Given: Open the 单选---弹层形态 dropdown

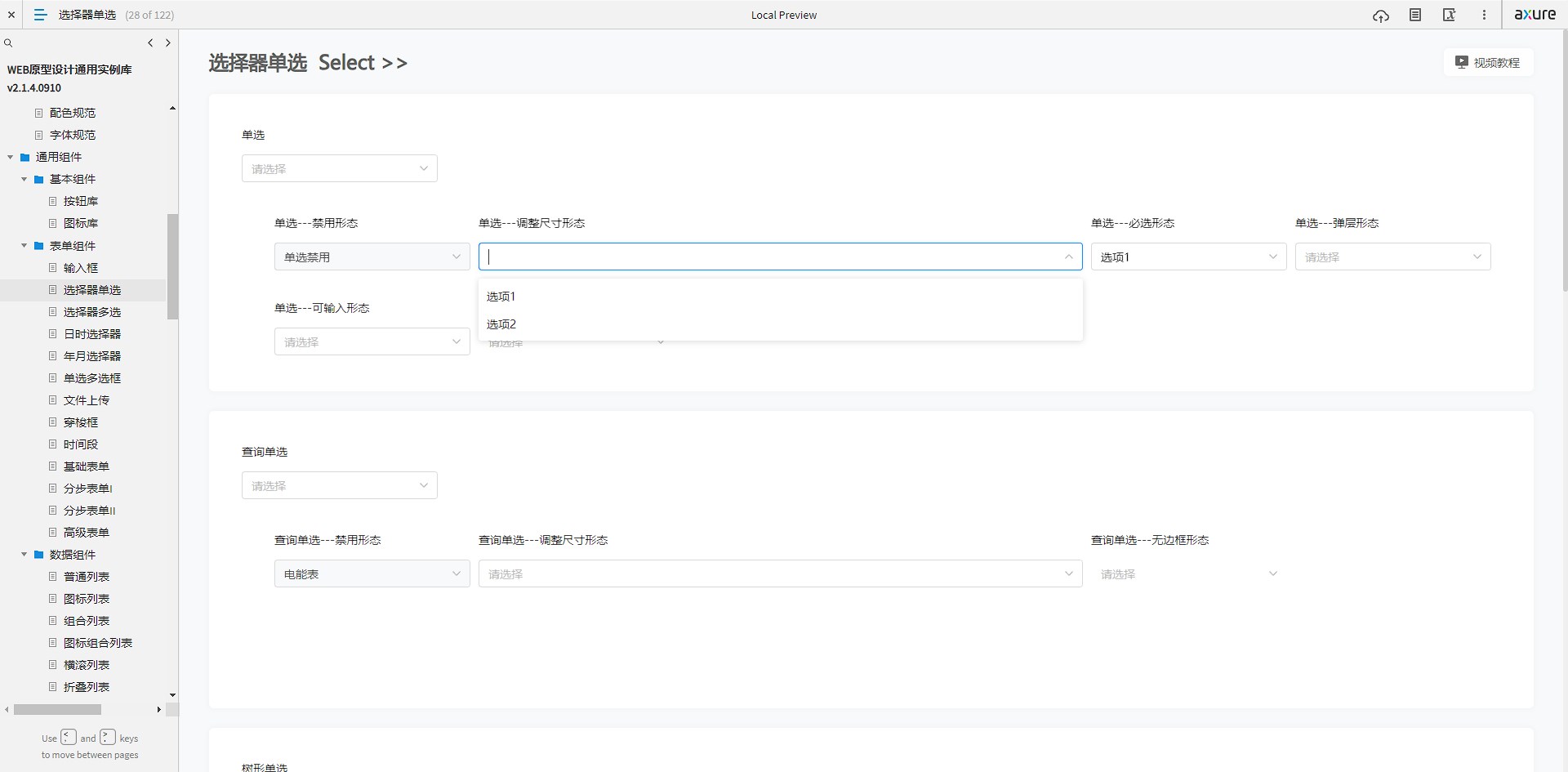Looking at the screenshot, I should coord(1392,257).
